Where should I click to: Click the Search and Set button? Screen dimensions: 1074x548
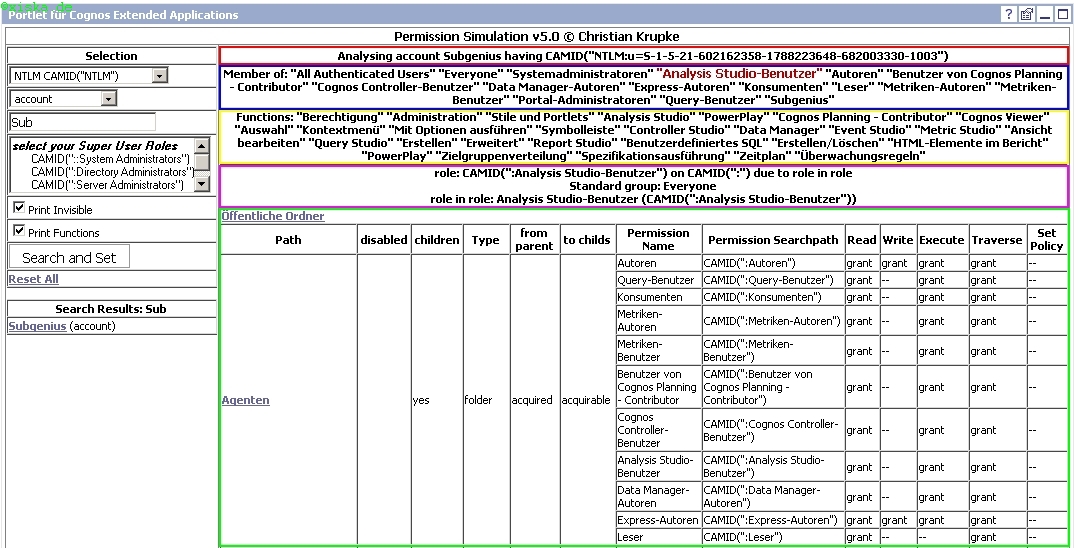[x=69, y=258]
